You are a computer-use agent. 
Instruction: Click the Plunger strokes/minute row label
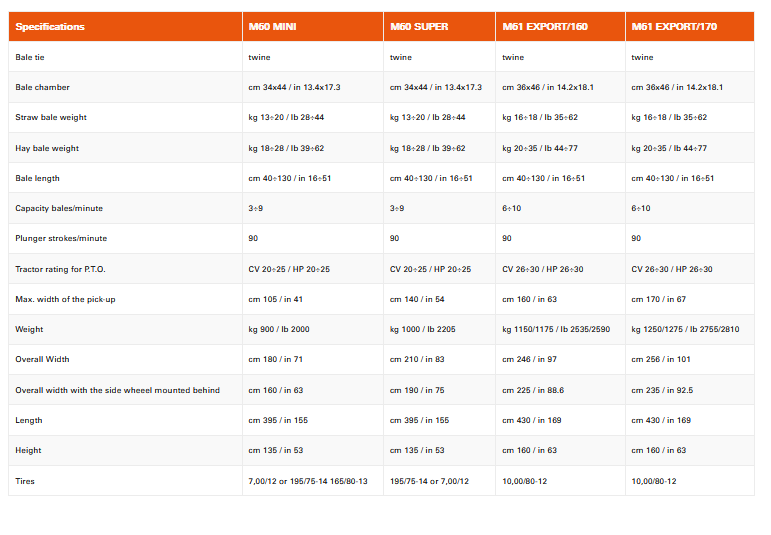coord(61,238)
